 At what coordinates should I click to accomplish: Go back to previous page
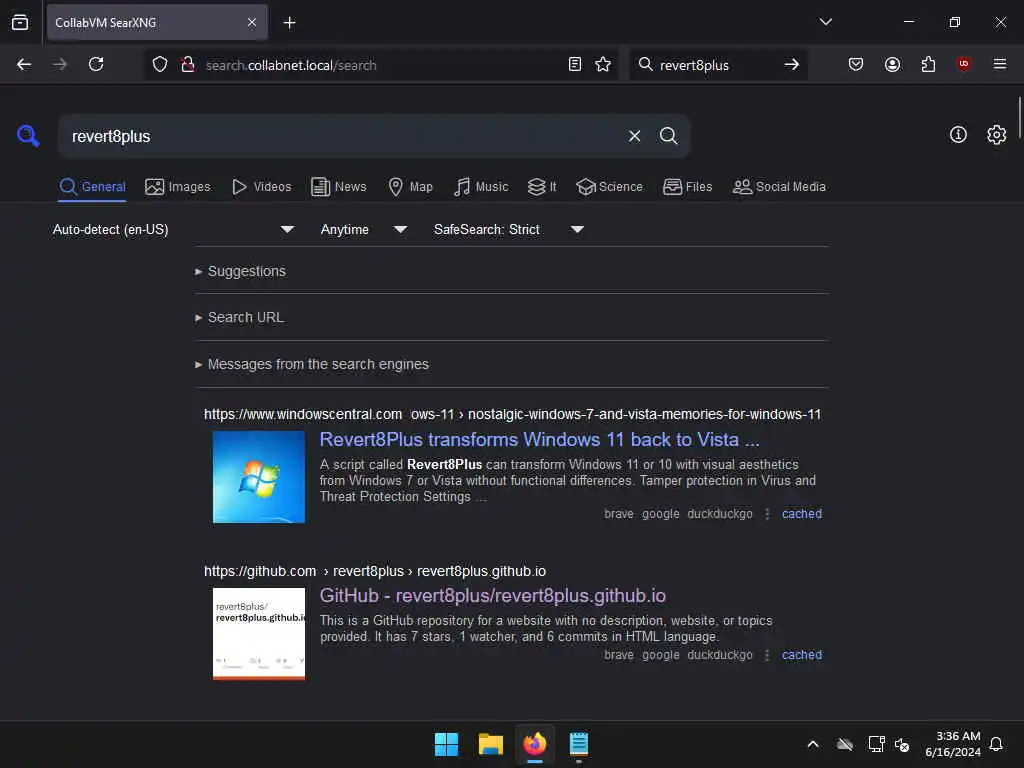[24, 64]
